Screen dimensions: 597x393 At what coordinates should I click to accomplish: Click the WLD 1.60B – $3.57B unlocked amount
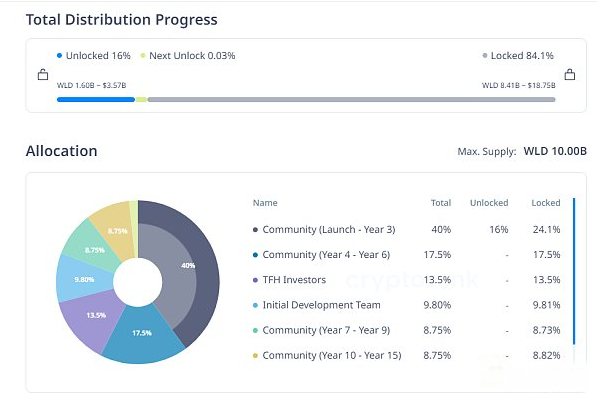[91, 85]
